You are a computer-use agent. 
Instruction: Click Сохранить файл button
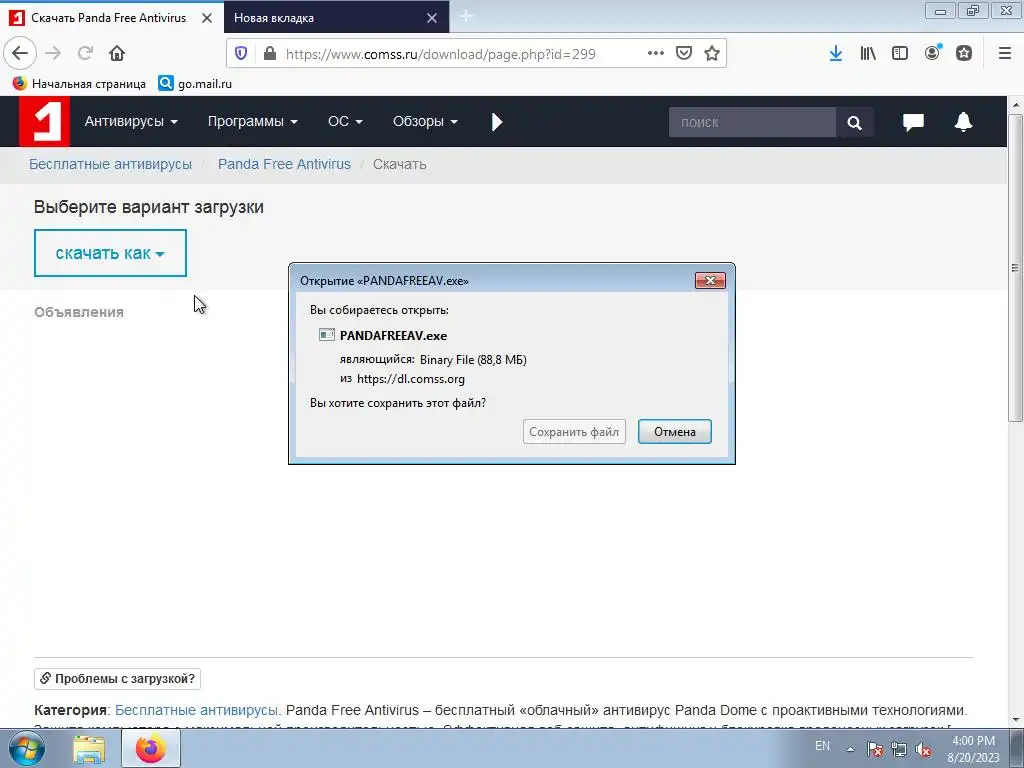tap(574, 432)
